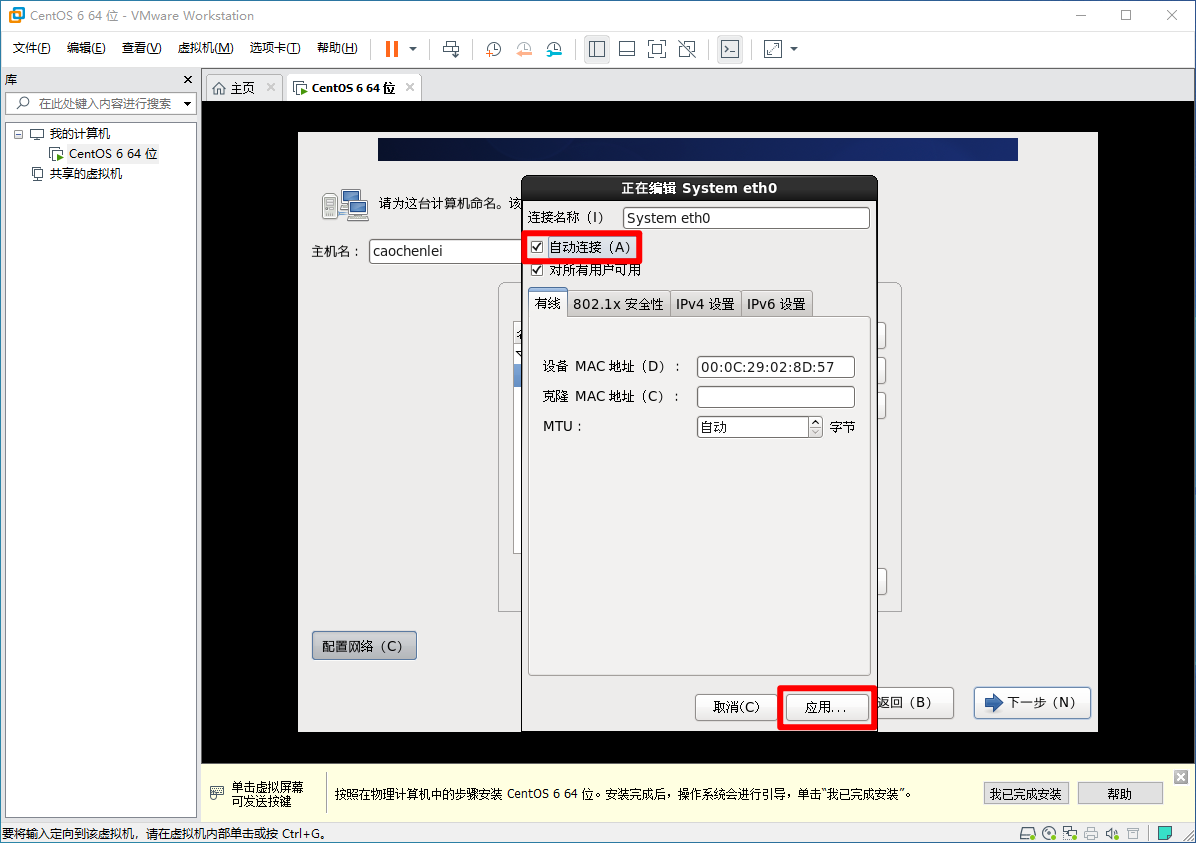
Task: Open the 查看(V) menu
Action: (141, 48)
